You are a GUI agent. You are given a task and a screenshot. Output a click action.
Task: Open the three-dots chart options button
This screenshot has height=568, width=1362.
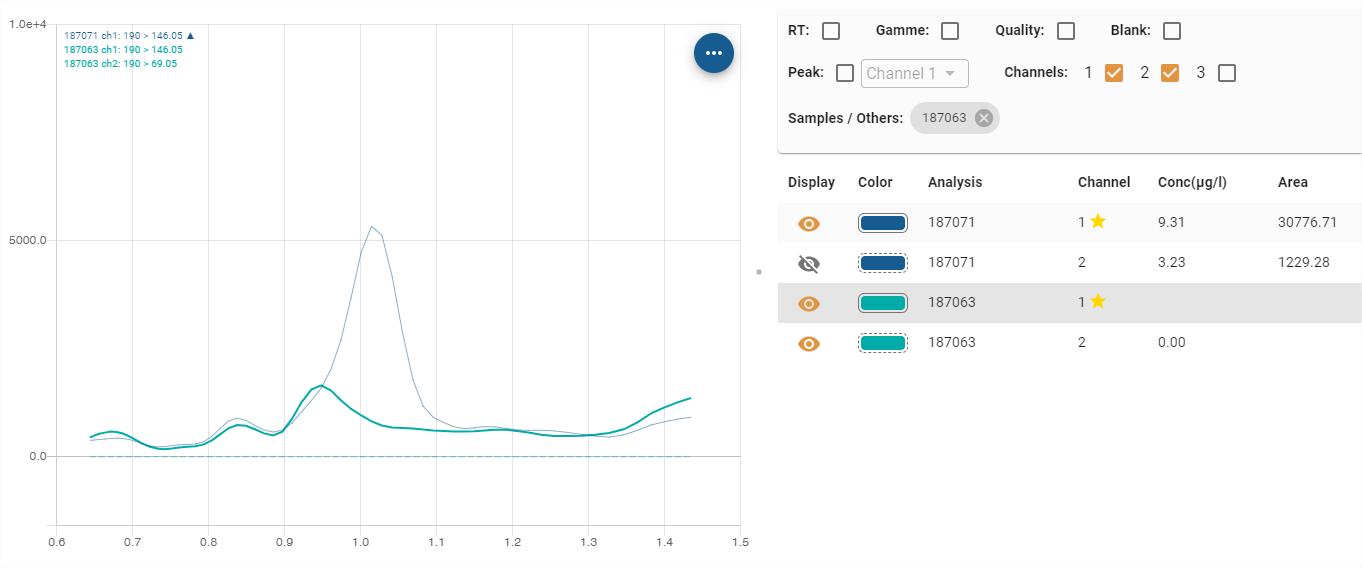[x=714, y=53]
